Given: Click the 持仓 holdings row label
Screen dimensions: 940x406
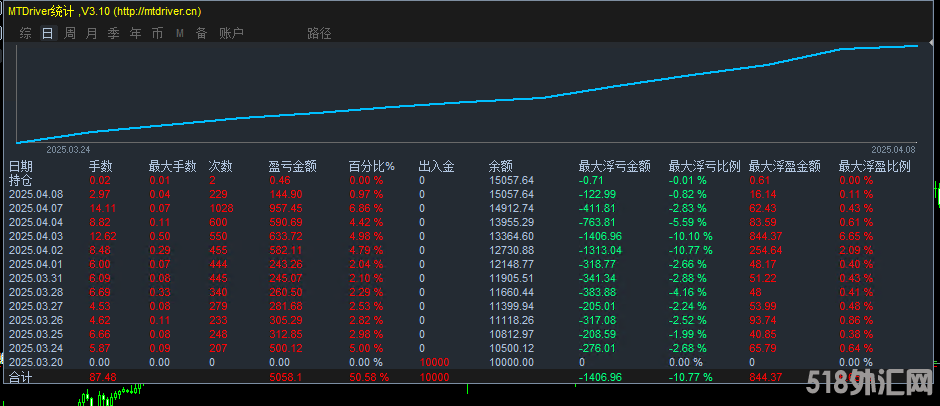Looking at the screenshot, I should [21, 180].
